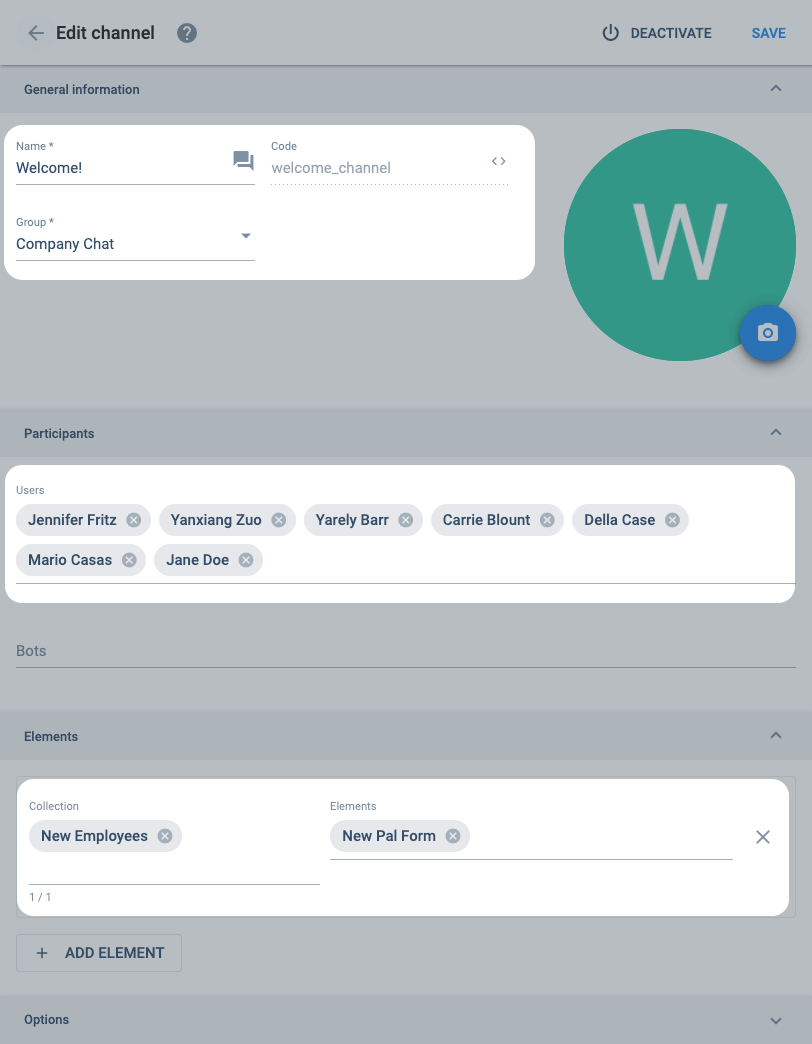
Task: Save the channel changes
Action: (x=769, y=33)
